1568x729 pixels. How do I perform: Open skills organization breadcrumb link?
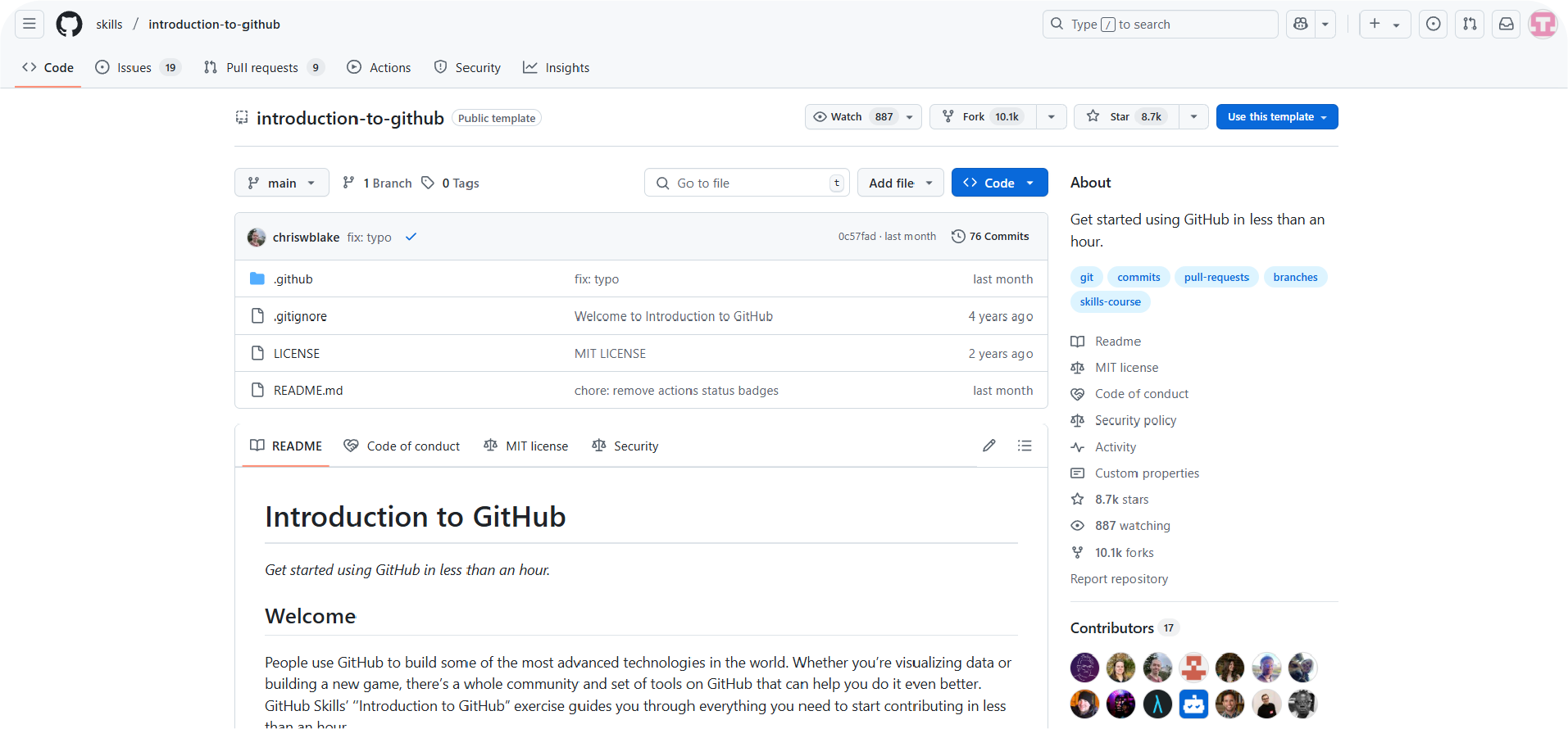(x=109, y=24)
